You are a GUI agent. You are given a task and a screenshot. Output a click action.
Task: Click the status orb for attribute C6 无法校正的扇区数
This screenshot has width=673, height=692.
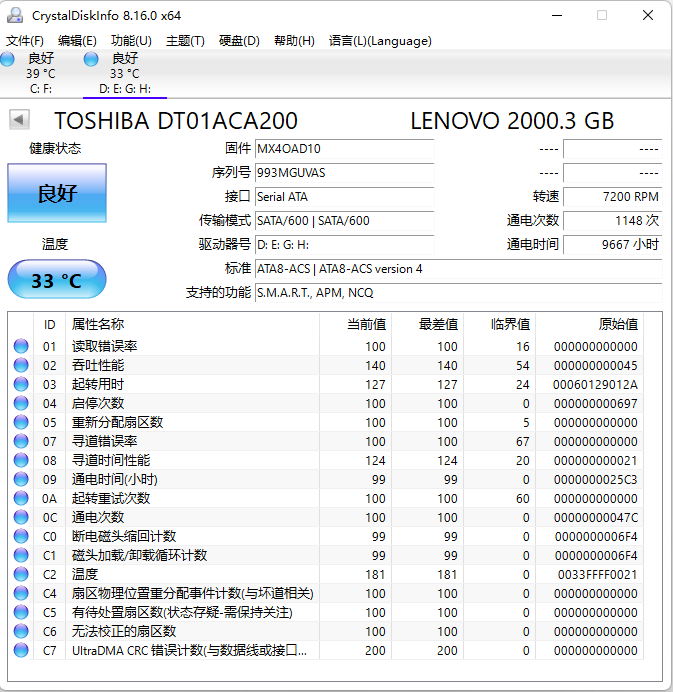(x=21, y=631)
